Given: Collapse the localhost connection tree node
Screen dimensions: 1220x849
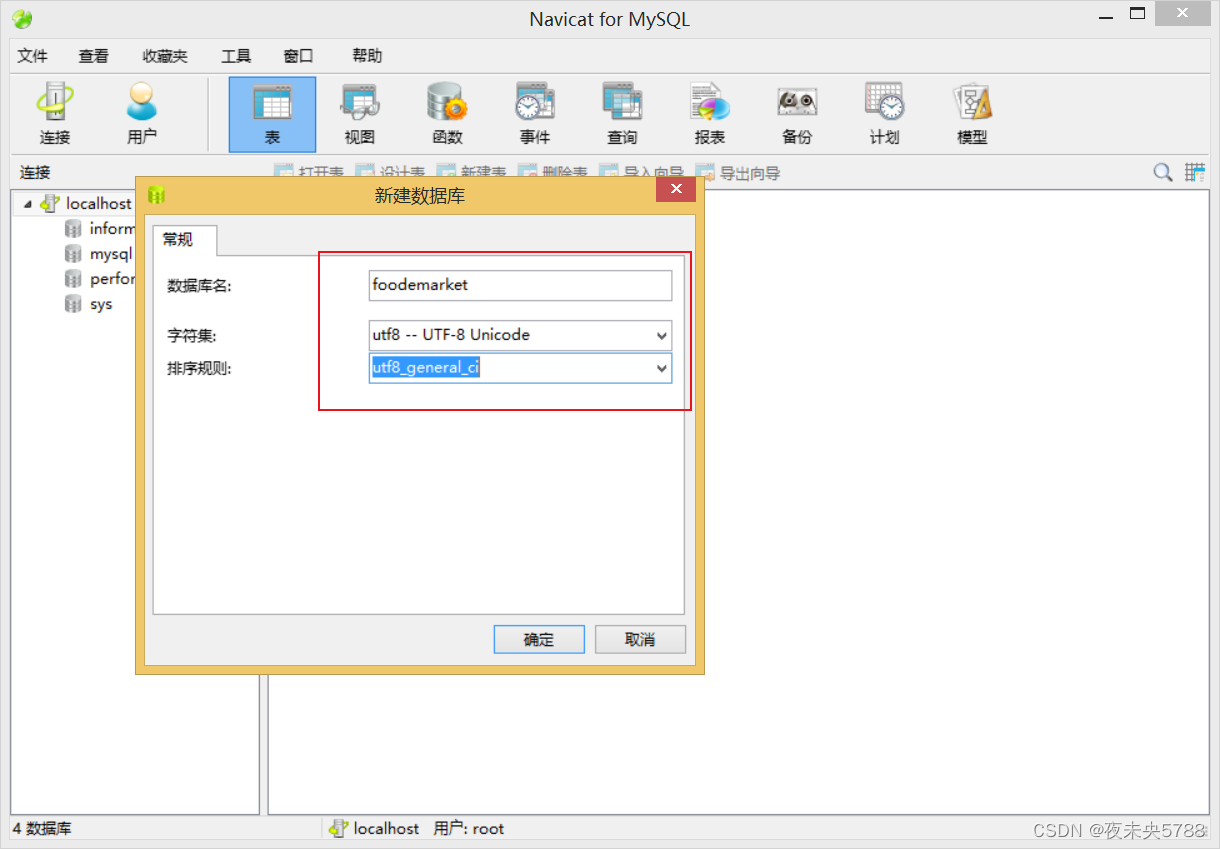Looking at the screenshot, I should (x=27, y=204).
